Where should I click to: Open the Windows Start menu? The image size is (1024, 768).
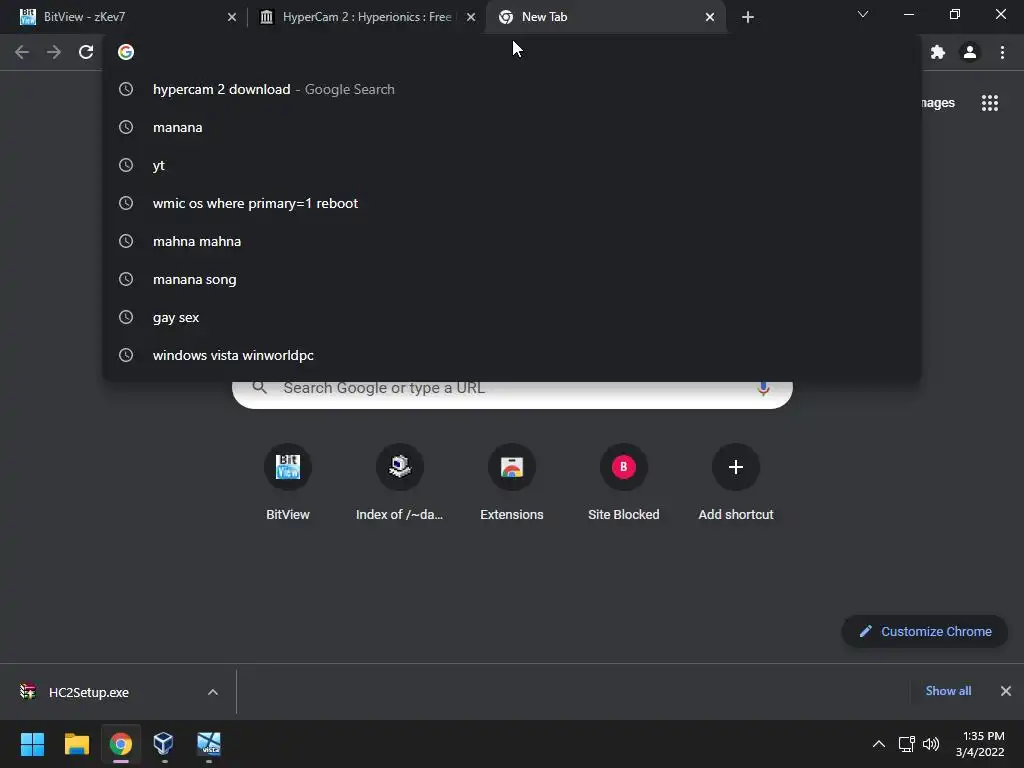[32, 744]
